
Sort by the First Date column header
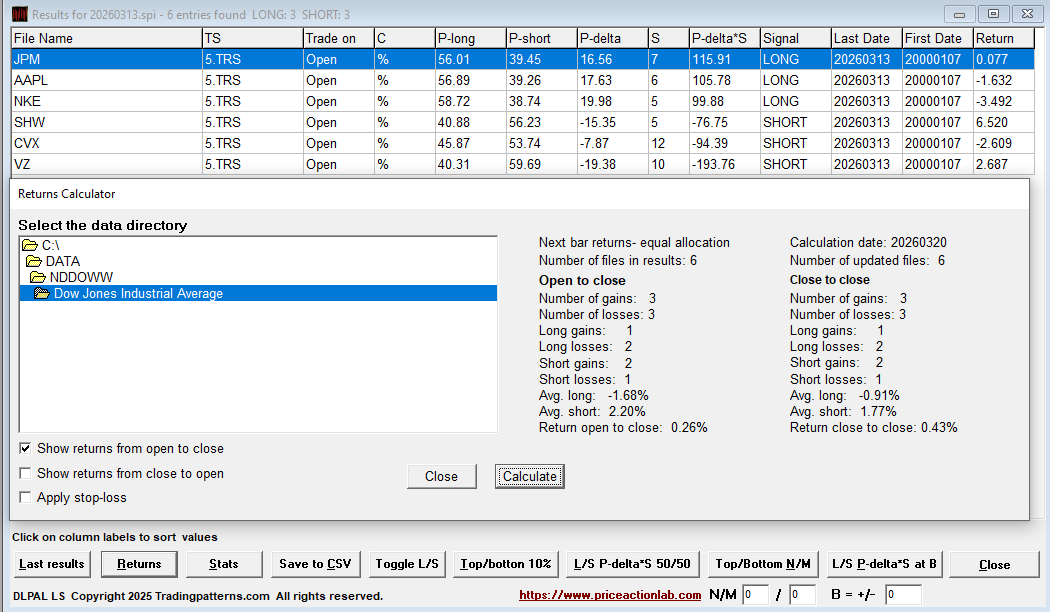(938, 38)
